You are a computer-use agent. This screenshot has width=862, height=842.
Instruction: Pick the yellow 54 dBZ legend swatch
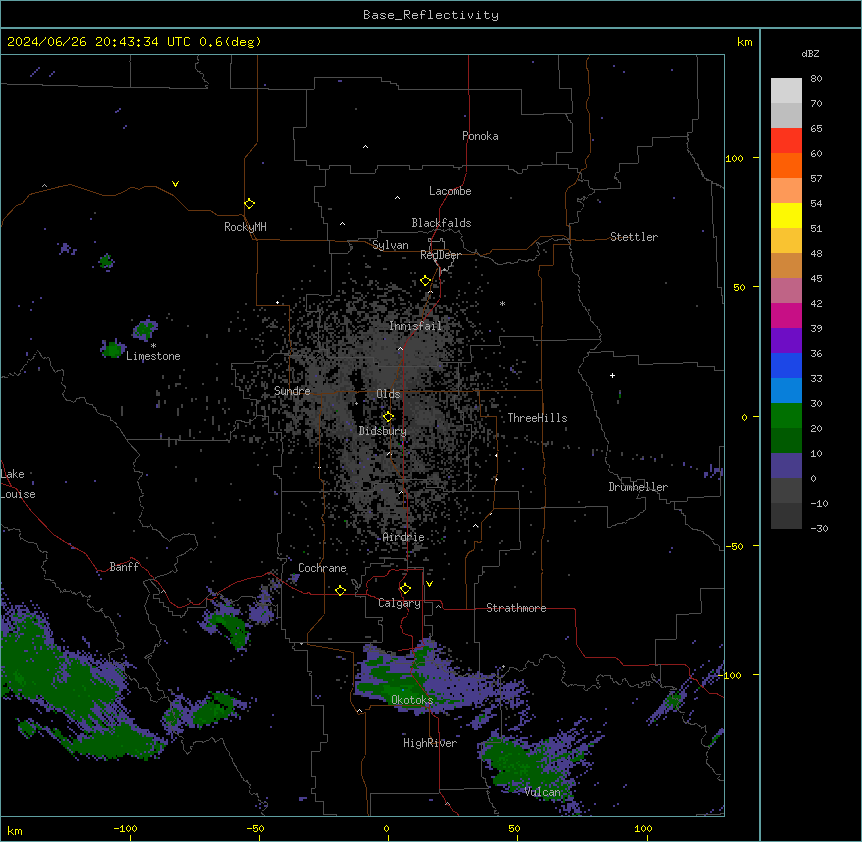[786, 215]
